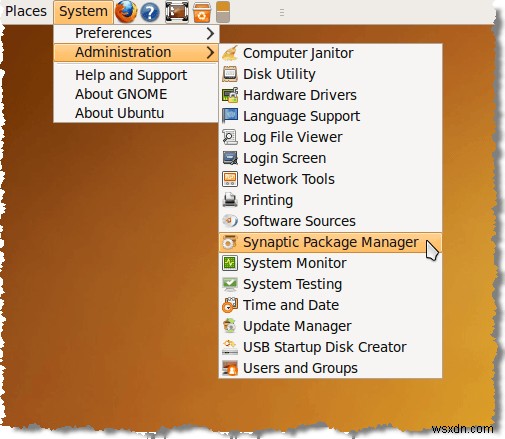Open Users and Groups
505x439 pixels.
pos(330,368)
